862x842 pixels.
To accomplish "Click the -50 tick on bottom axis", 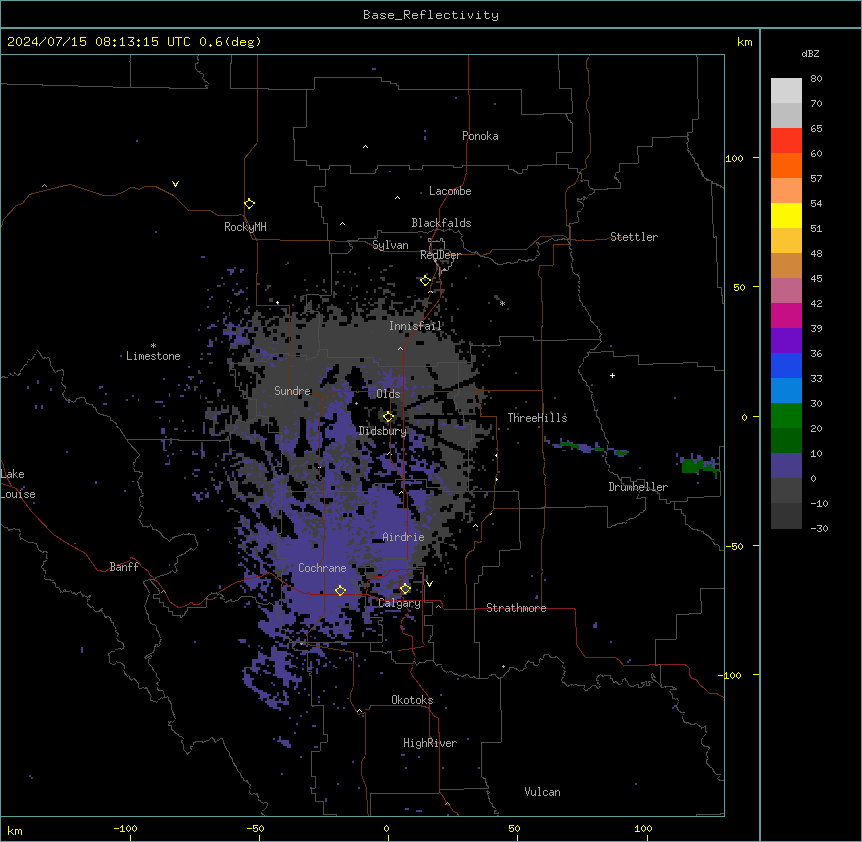I will pyautogui.click(x=255, y=828).
